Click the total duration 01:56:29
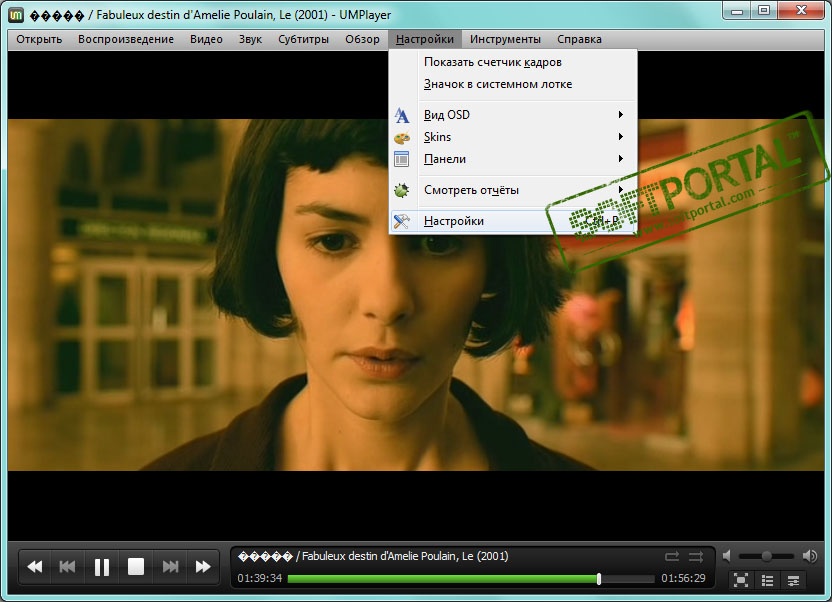The image size is (832, 602). click(683, 578)
